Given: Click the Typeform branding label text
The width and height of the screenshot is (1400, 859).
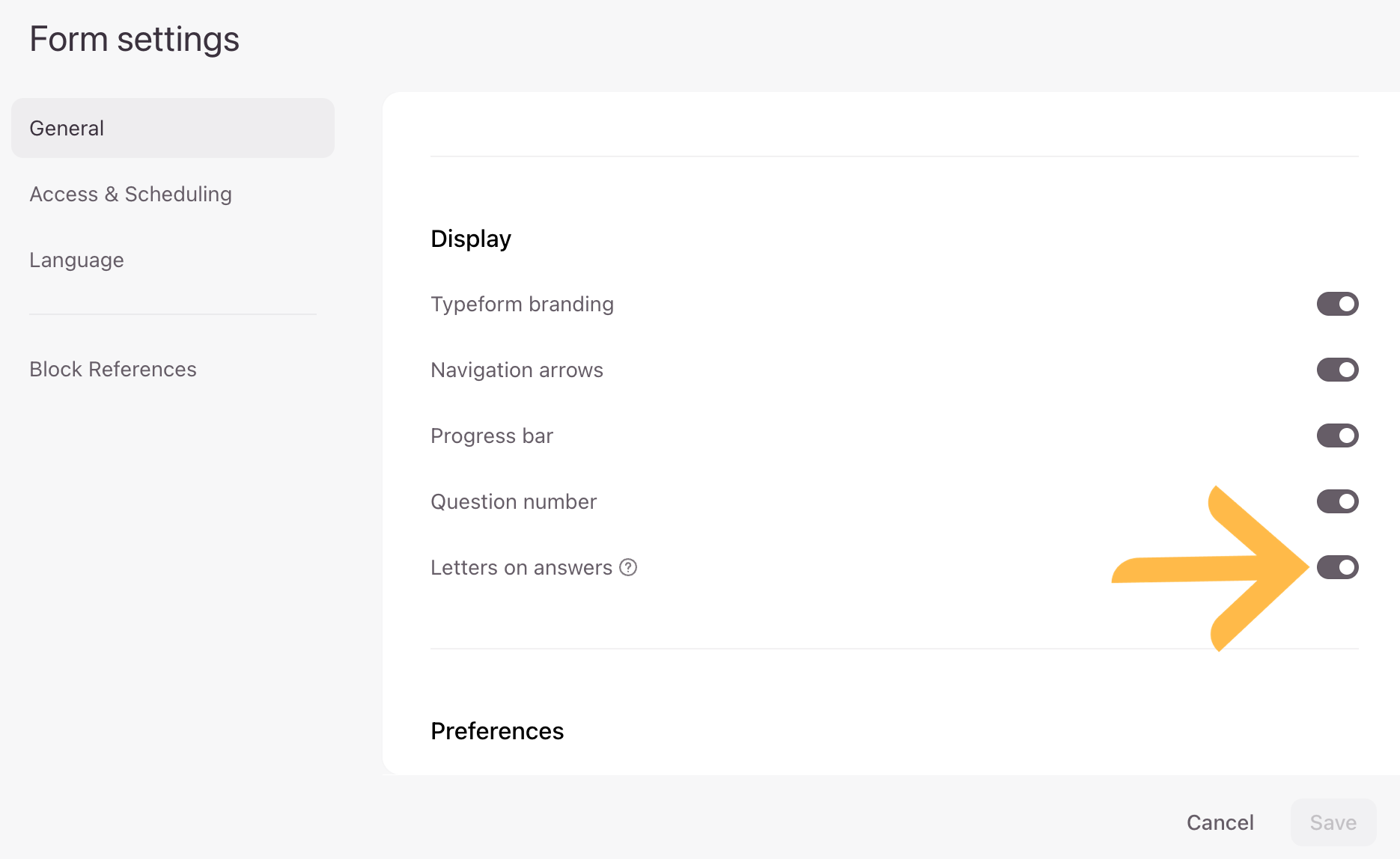Looking at the screenshot, I should (x=522, y=304).
